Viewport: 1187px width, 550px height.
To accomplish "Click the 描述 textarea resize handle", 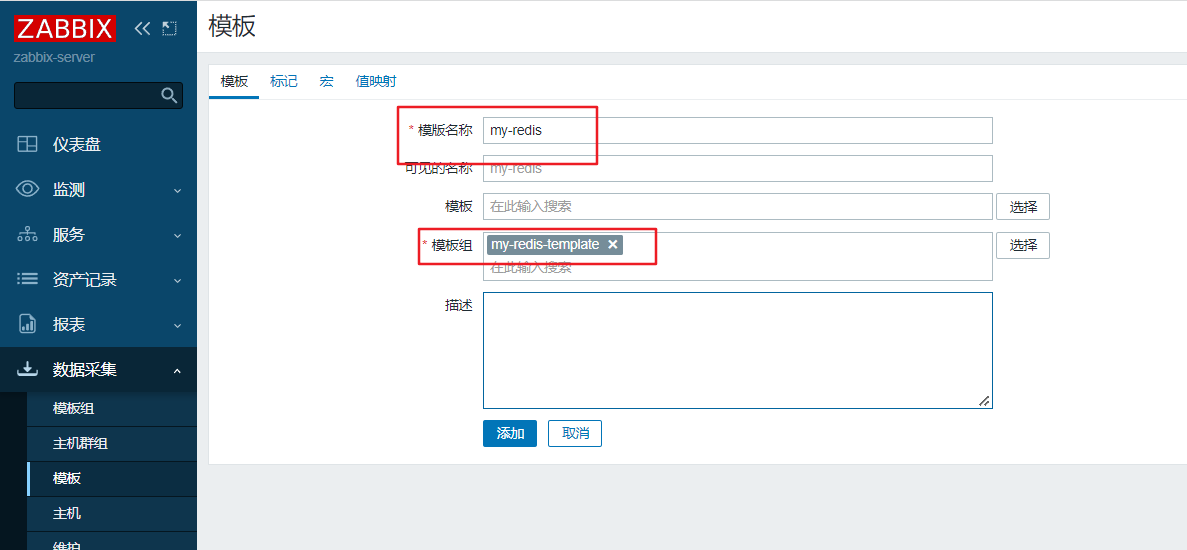I will coord(983,401).
